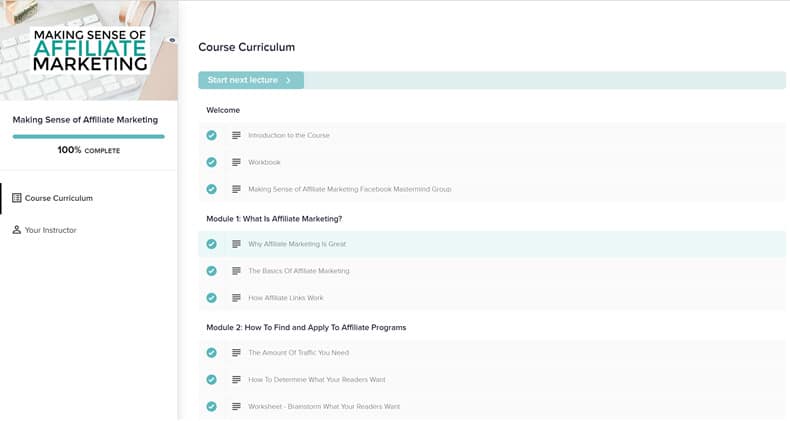
Task: Toggle completion check for Why Affiliate Marketing Is Great
Action: pos(212,244)
